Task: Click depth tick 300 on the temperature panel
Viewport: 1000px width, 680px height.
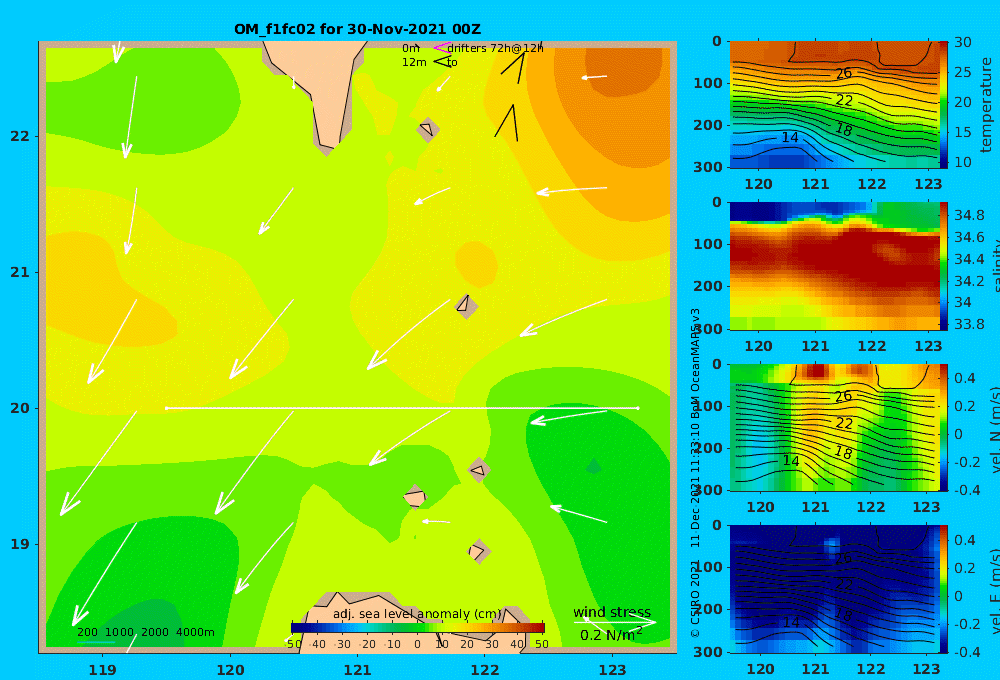Action: coord(708,166)
